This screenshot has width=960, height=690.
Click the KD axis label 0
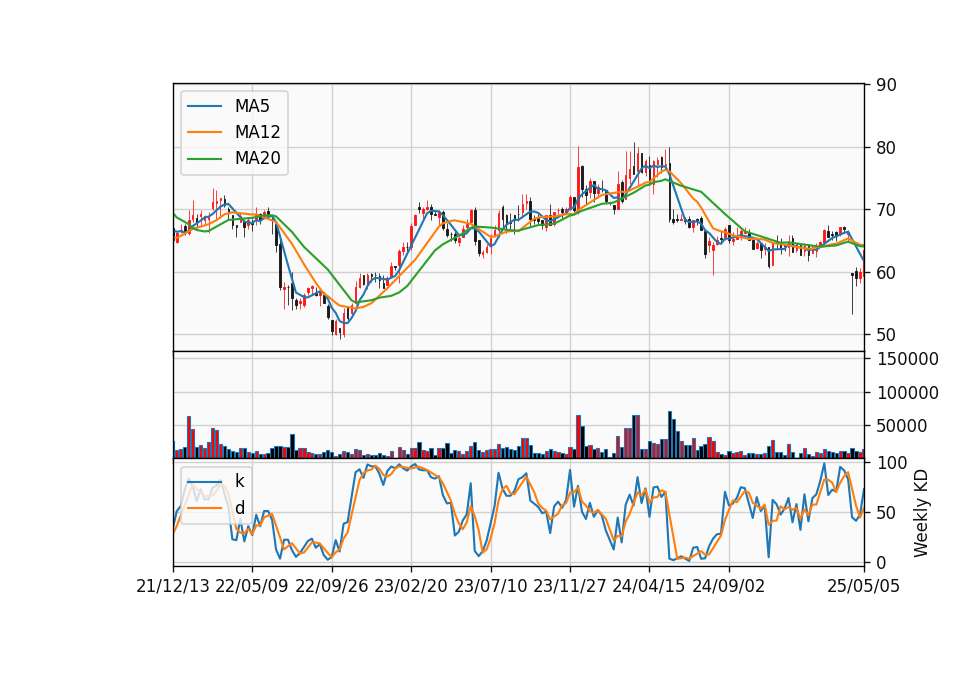pyautogui.click(x=881, y=563)
